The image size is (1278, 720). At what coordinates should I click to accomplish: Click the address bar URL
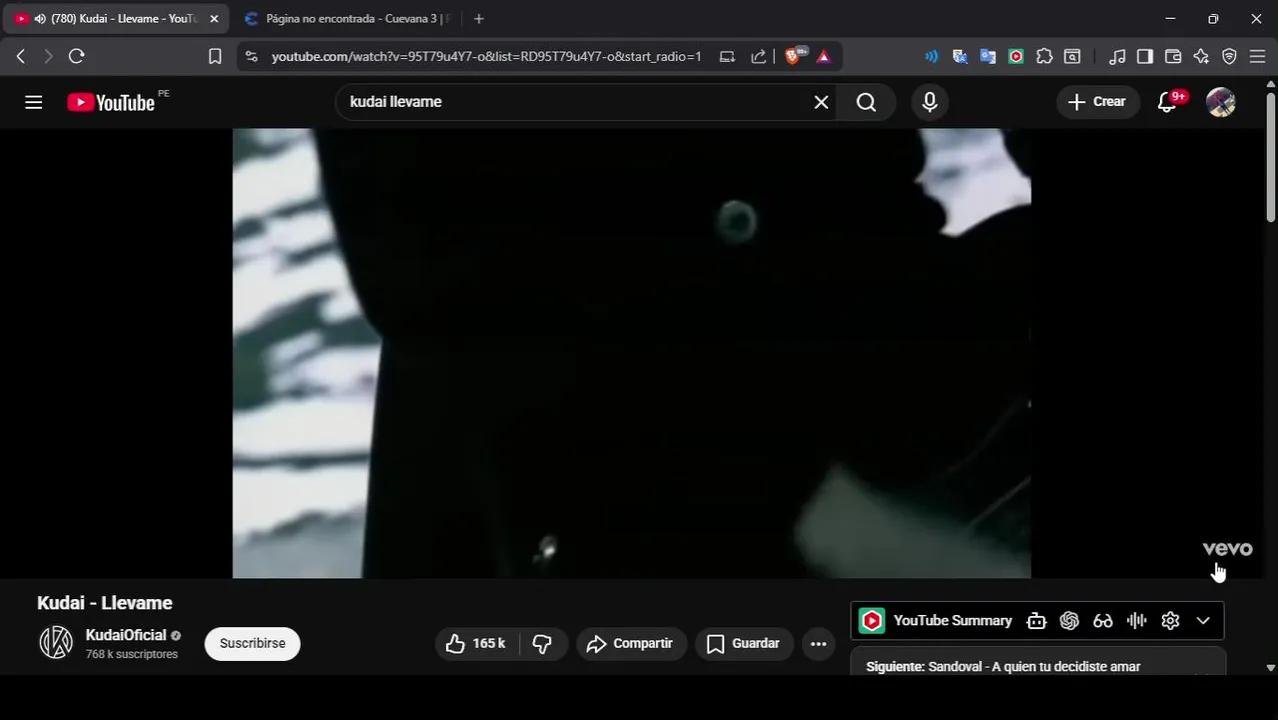tap(486, 57)
